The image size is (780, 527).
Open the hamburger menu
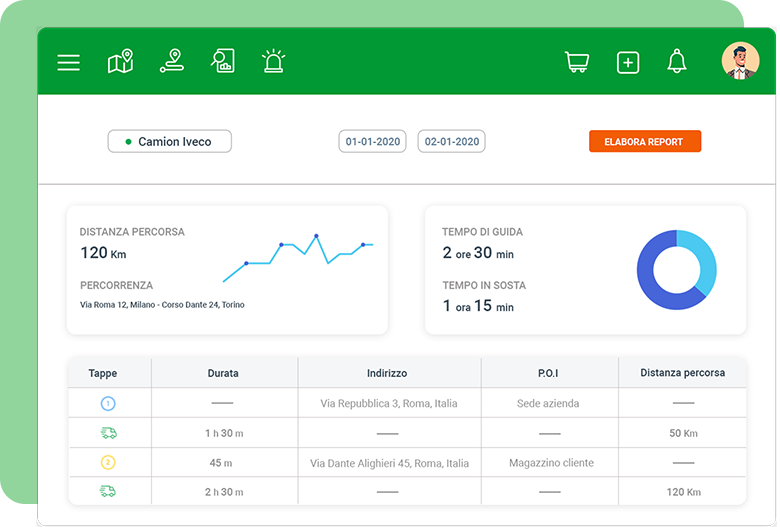click(68, 62)
